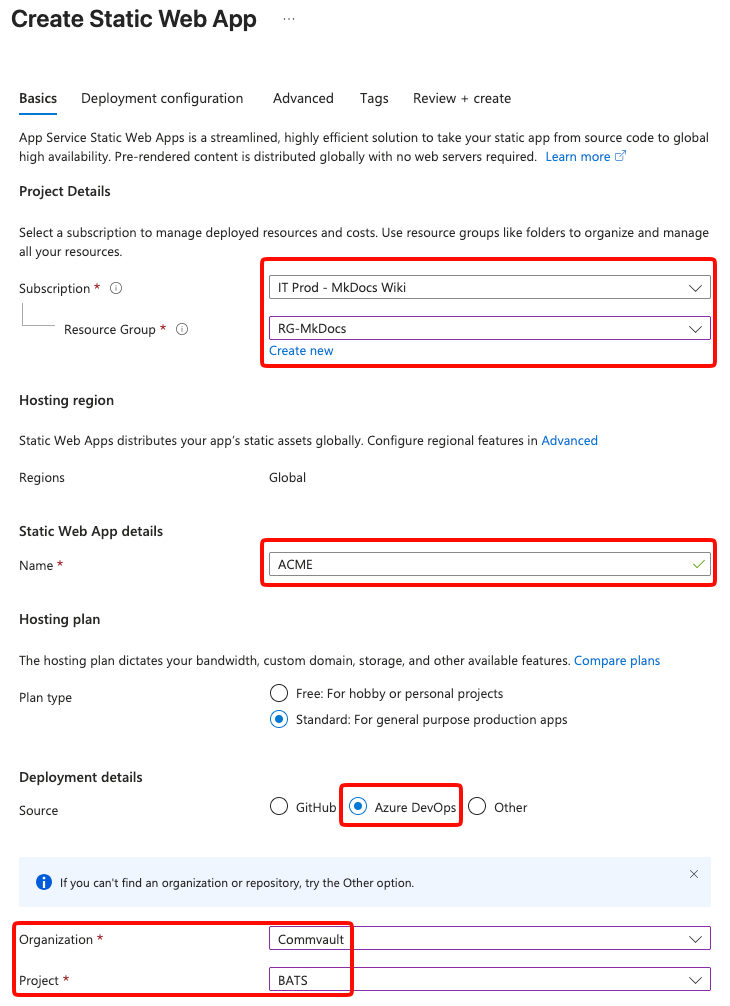
Task: Choose Other as deployment source
Action: click(x=477, y=807)
